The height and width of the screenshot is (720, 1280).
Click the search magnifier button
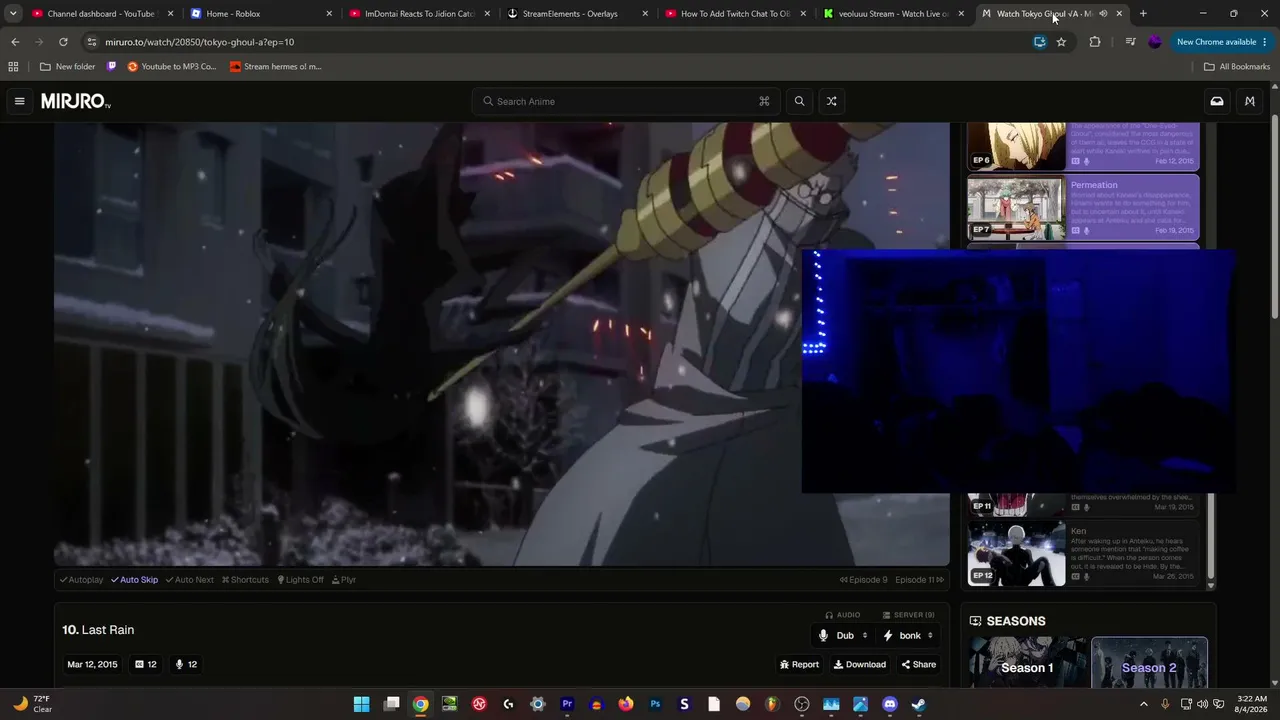click(x=799, y=101)
